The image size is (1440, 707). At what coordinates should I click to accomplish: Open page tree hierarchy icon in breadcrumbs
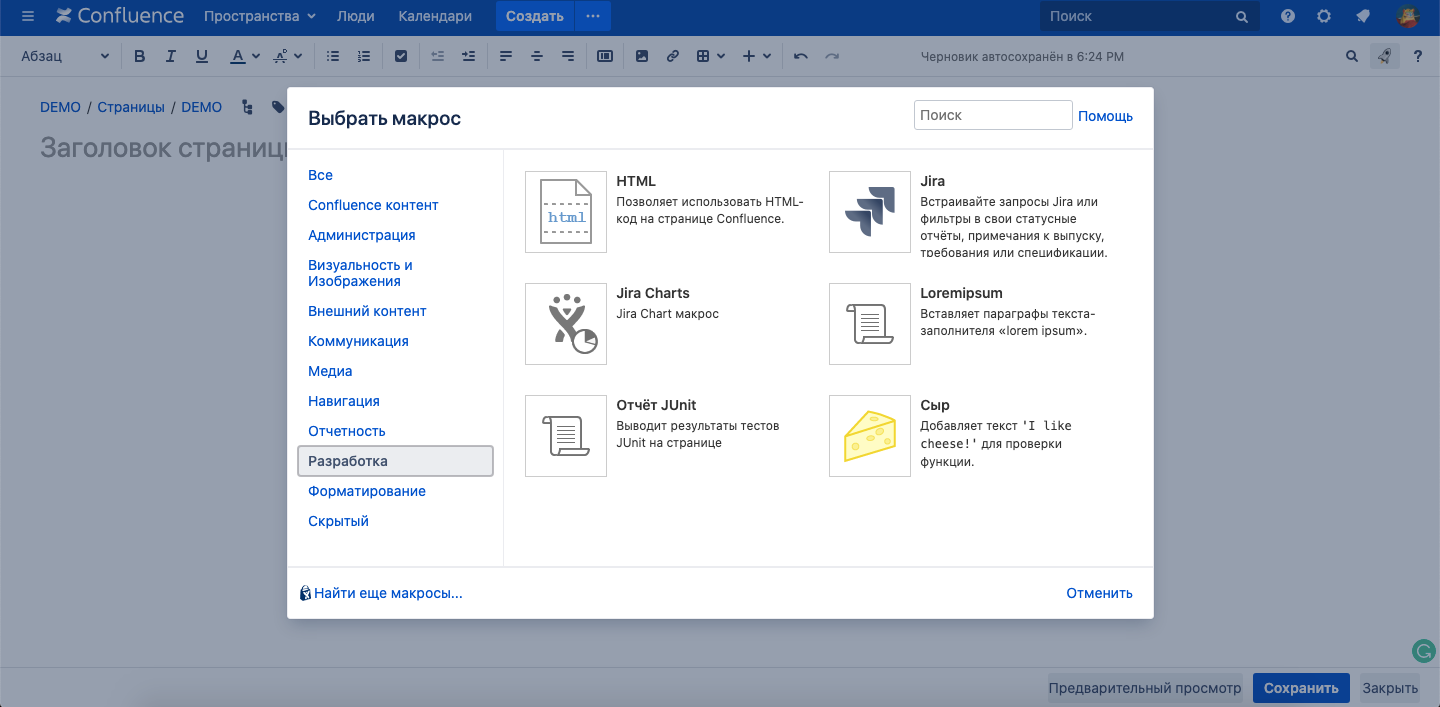point(247,107)
